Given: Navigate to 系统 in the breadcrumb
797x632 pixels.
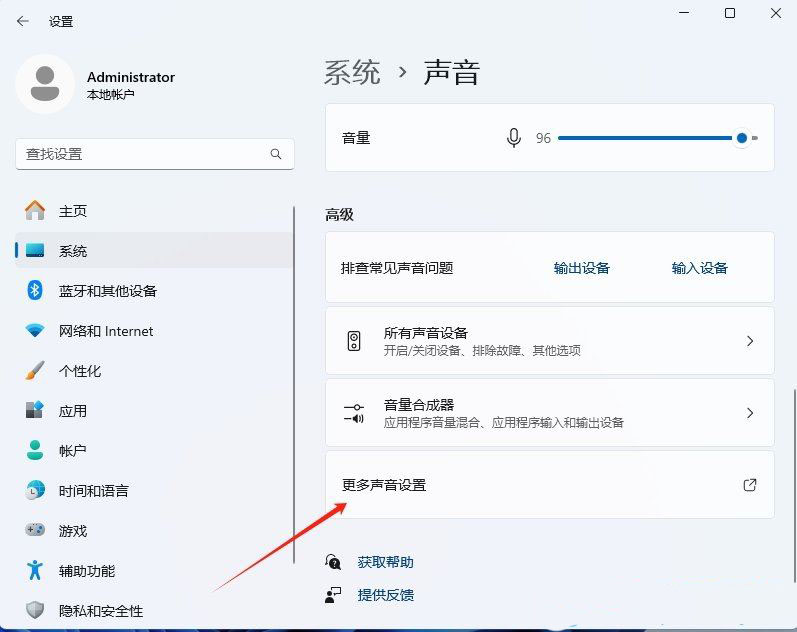Looking at the screenshot, I should coord(352,73).
